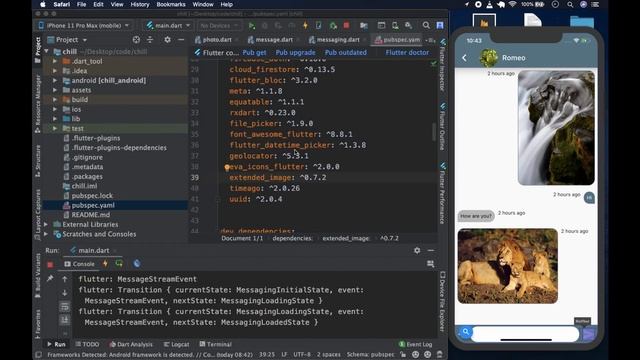Pin tab icon in Run panel sidebar
640x360 pixels.
[x=50, y=279]
